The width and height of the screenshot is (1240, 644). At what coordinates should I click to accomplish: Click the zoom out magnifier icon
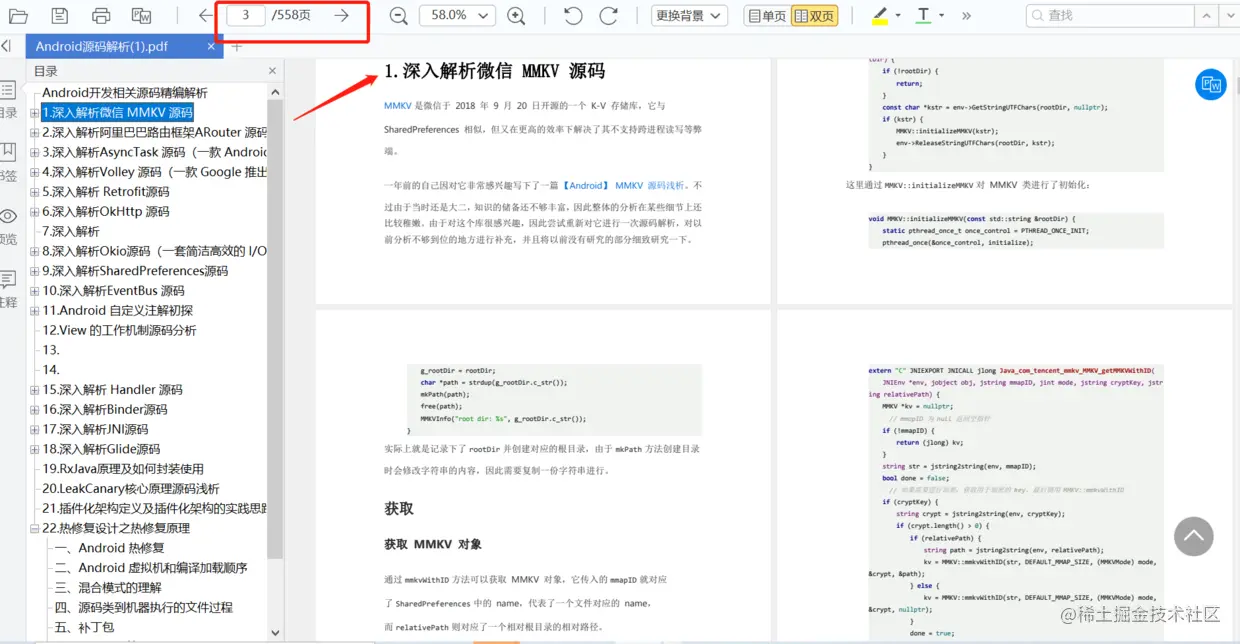point(398,16)
